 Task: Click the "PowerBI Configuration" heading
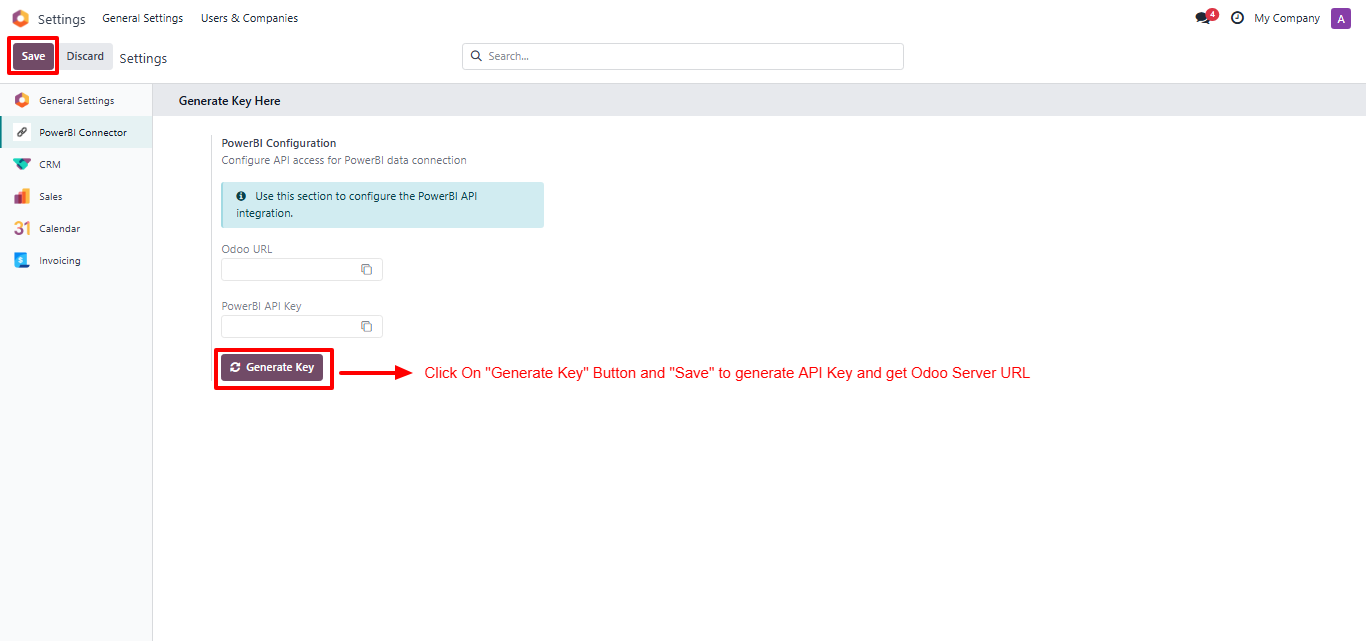pos(279,143)
